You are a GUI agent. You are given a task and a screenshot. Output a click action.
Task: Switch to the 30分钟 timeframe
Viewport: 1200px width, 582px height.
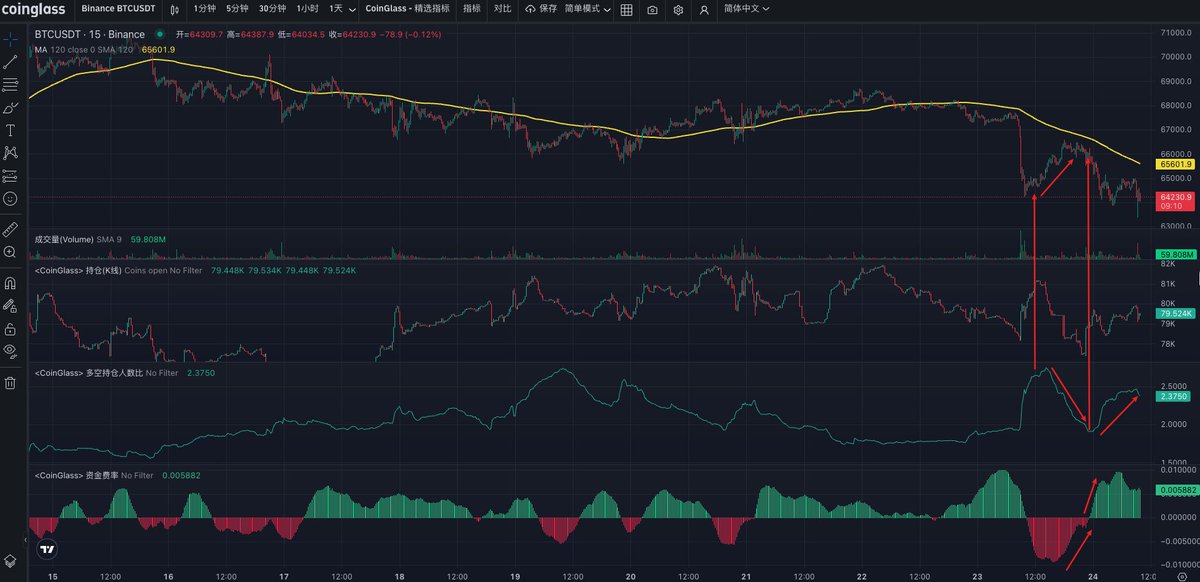[x=272, y=9]
